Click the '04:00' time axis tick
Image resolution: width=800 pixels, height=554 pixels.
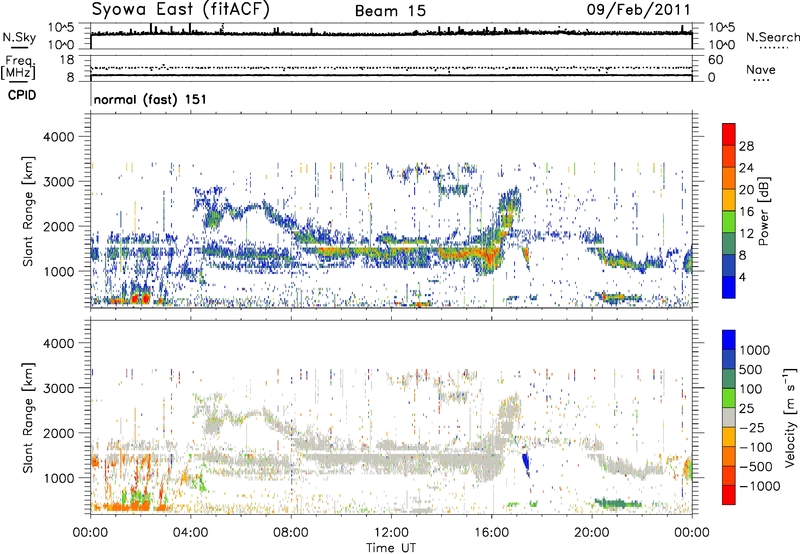190,533
